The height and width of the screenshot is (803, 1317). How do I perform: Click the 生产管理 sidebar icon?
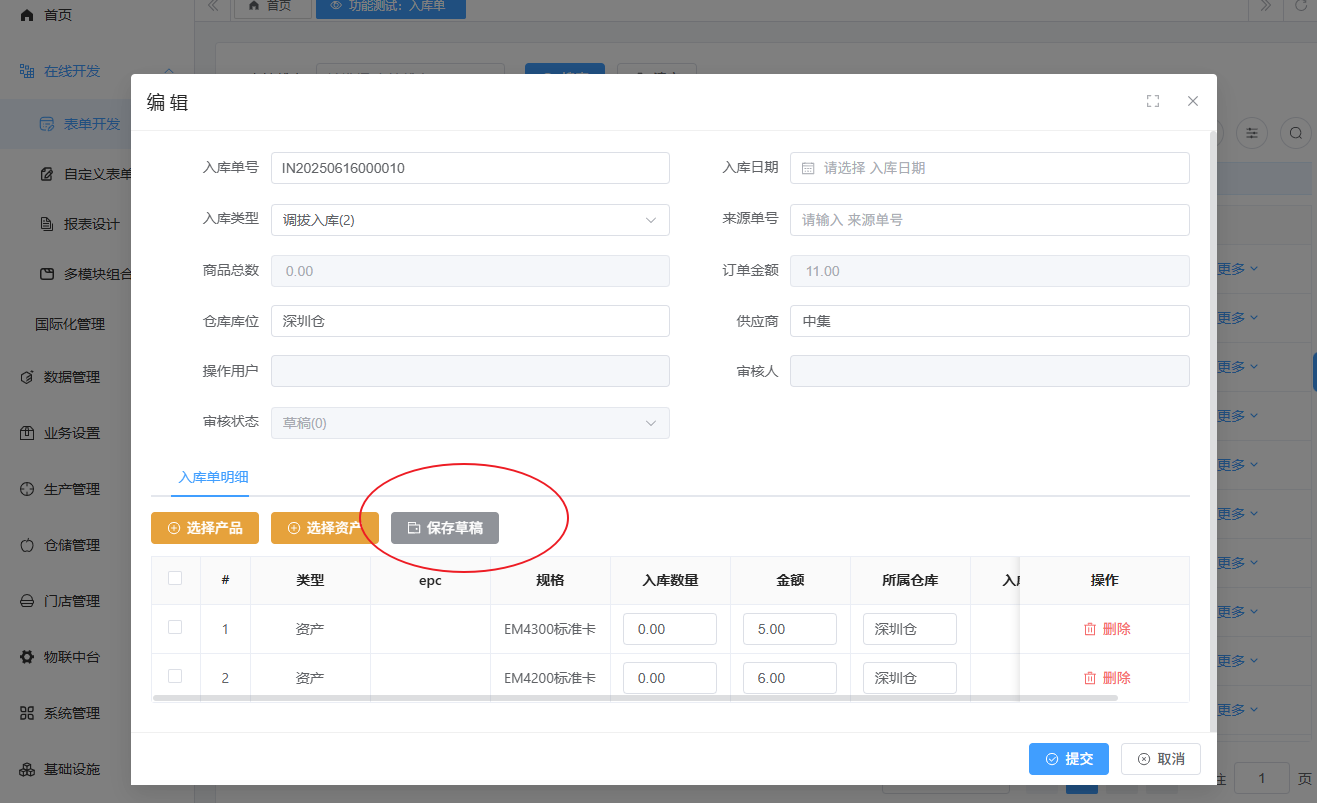pos(27,489)
